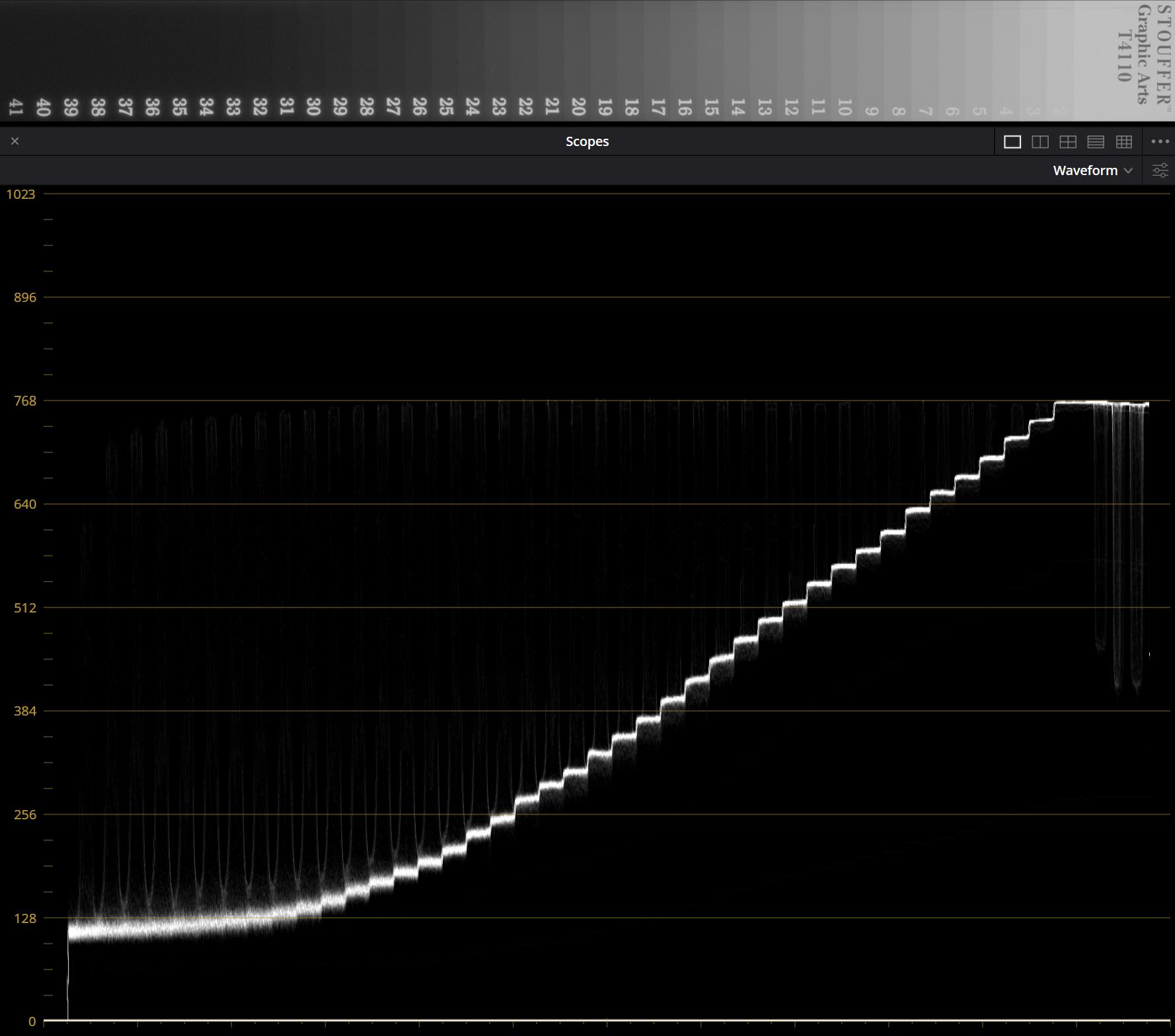Choose the stacked horizontal rows scope layout
Image resolution: width=1175 pixels, height=1036 pixels.
tap(1095, 142)
